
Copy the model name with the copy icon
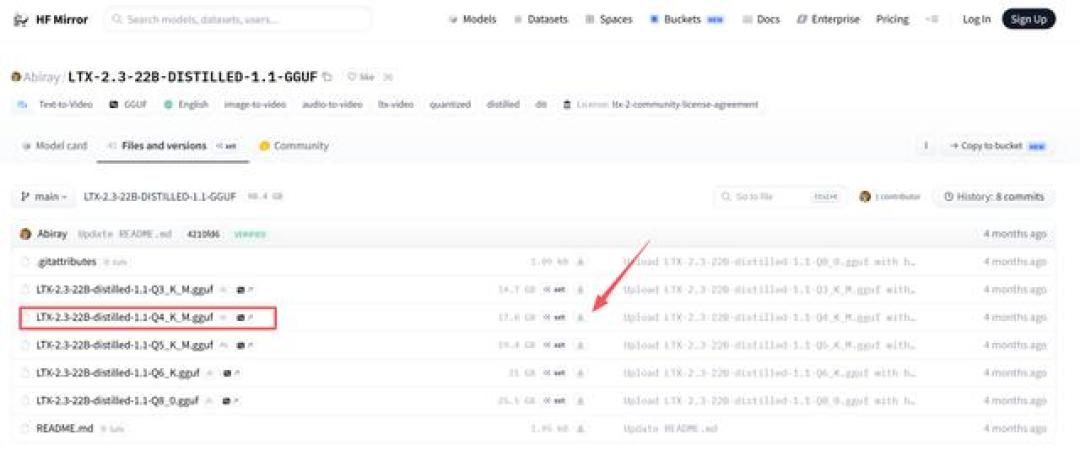[x=327, y=77]
